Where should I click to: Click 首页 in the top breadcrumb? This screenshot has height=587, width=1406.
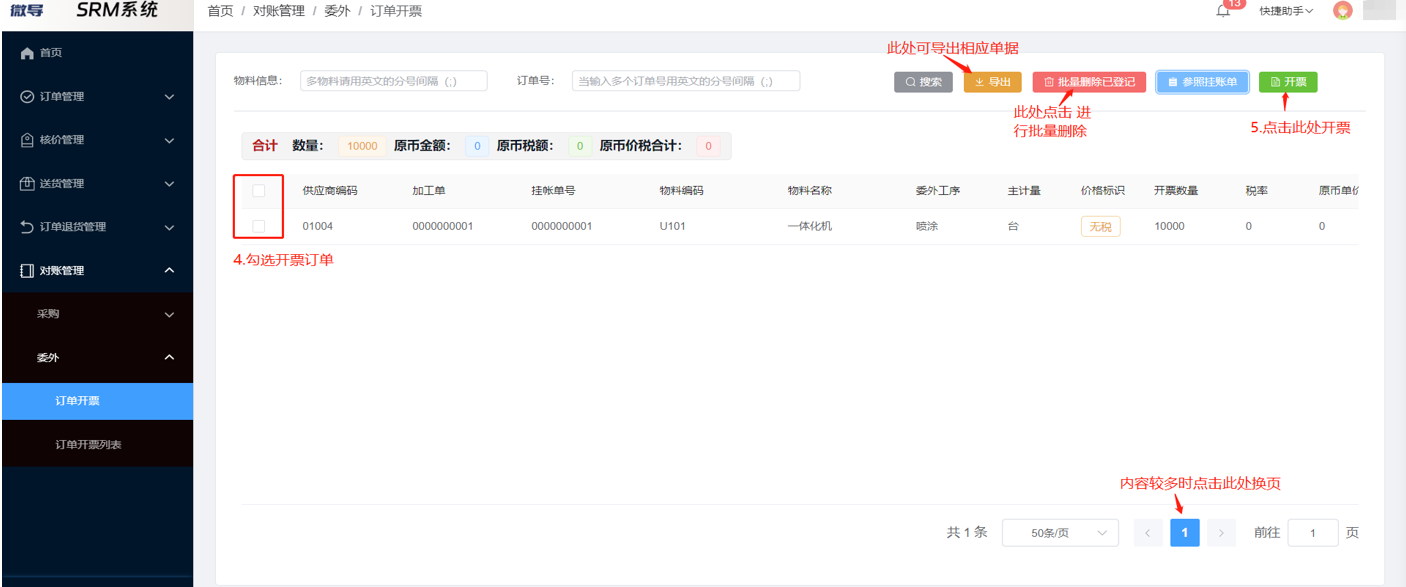[219, 10]
